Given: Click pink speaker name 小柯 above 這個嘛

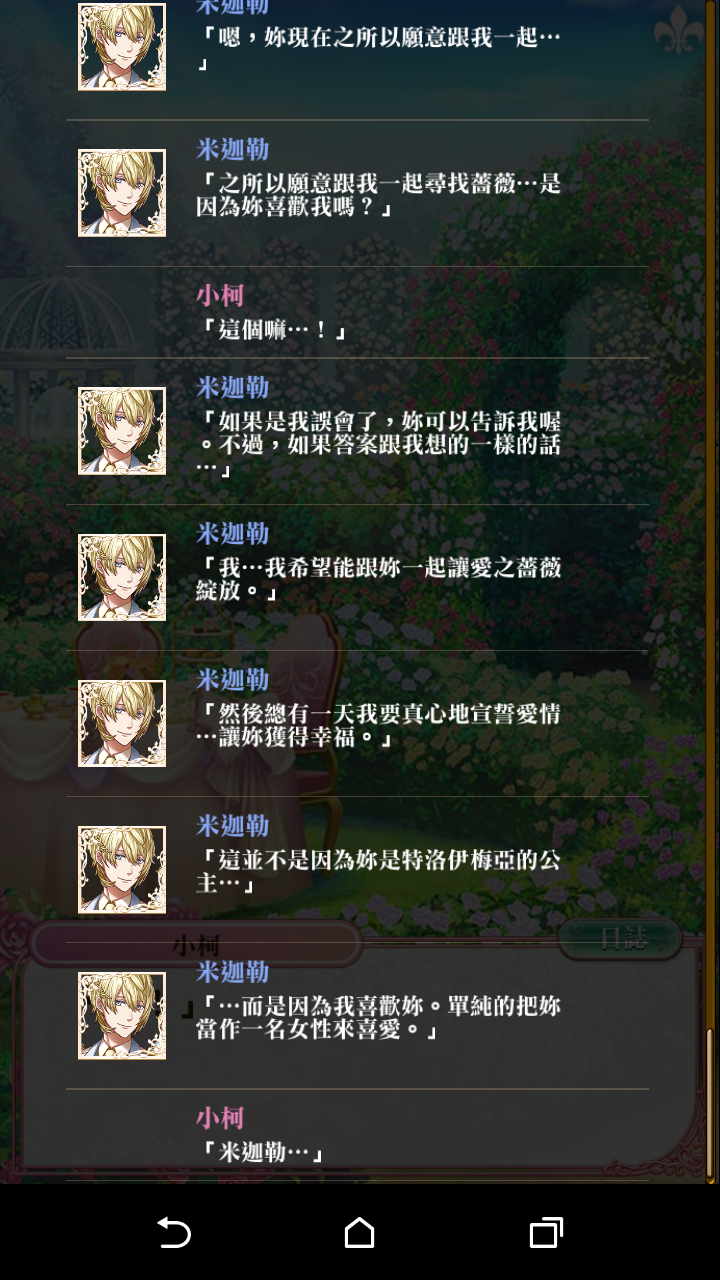Looking at the screenshot, I should pyautogui.click(x=220, y=295).
